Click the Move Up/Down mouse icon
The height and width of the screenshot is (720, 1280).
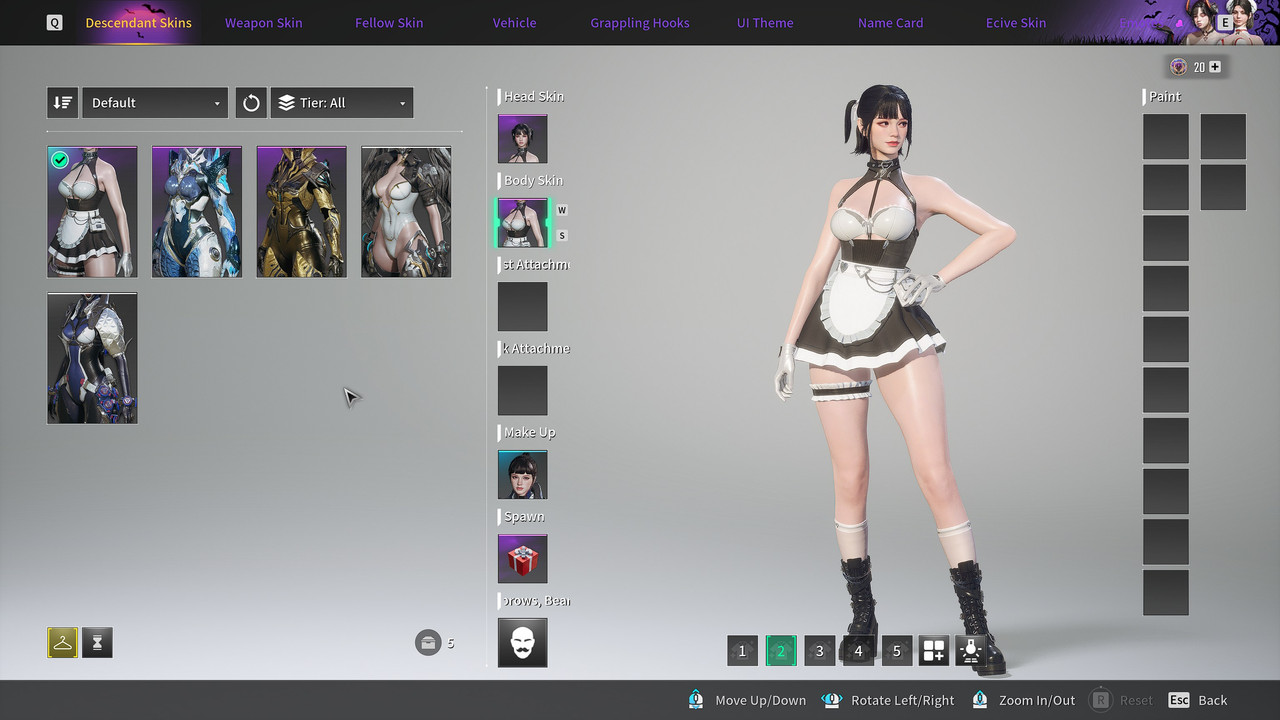(696, 700)
